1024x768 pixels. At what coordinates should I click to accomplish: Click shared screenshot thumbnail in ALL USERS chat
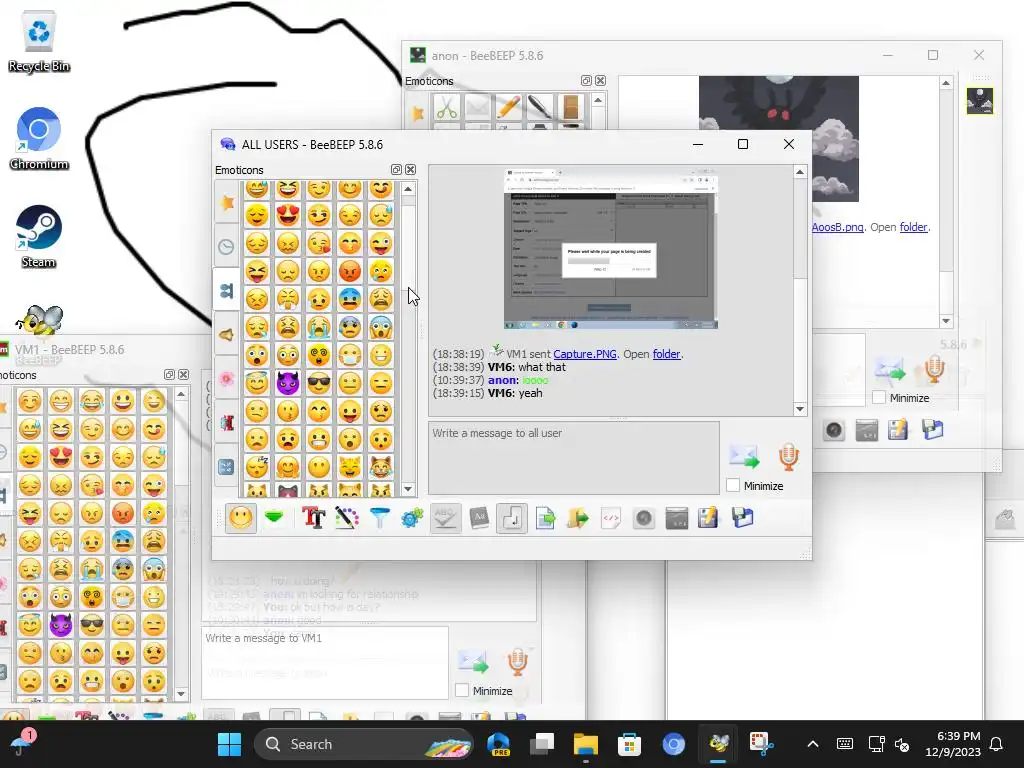(611, 248)
